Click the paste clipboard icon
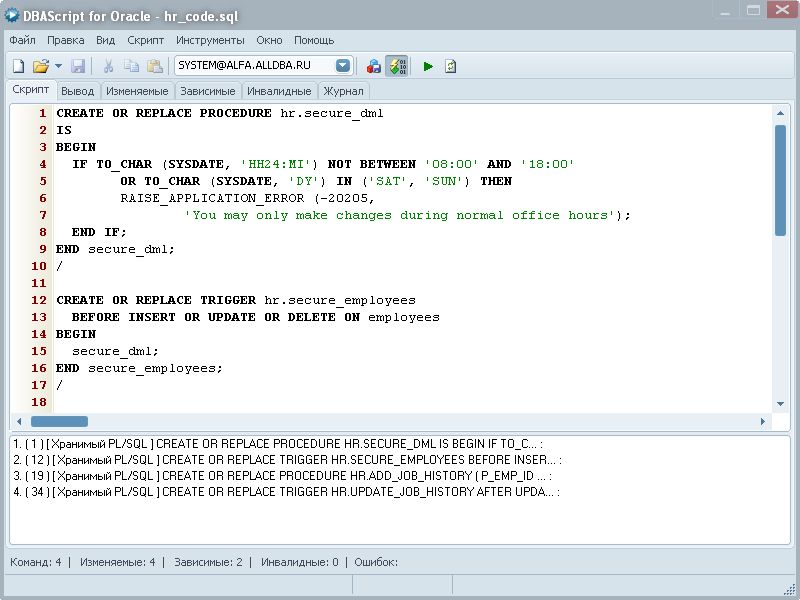The width and height of the screenshot is (800, 600). click(154, 66)
